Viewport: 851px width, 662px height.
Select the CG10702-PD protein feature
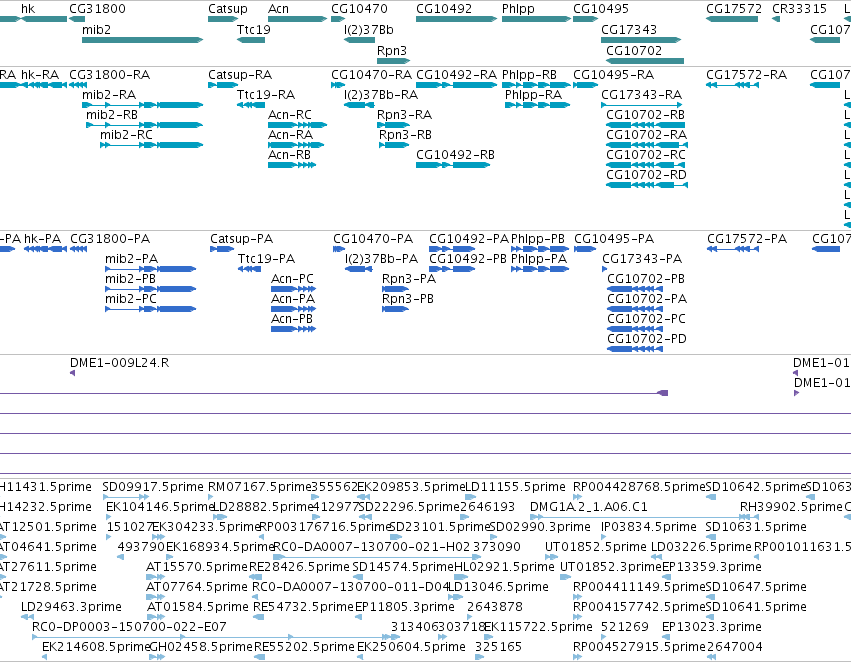point(635,349)
